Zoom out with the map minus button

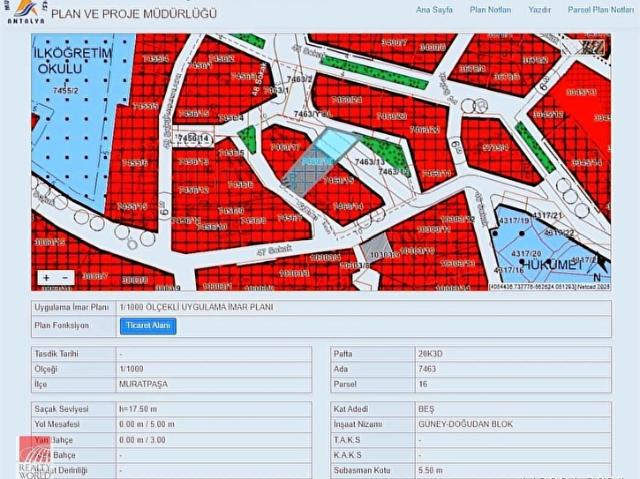coord(66,277)
